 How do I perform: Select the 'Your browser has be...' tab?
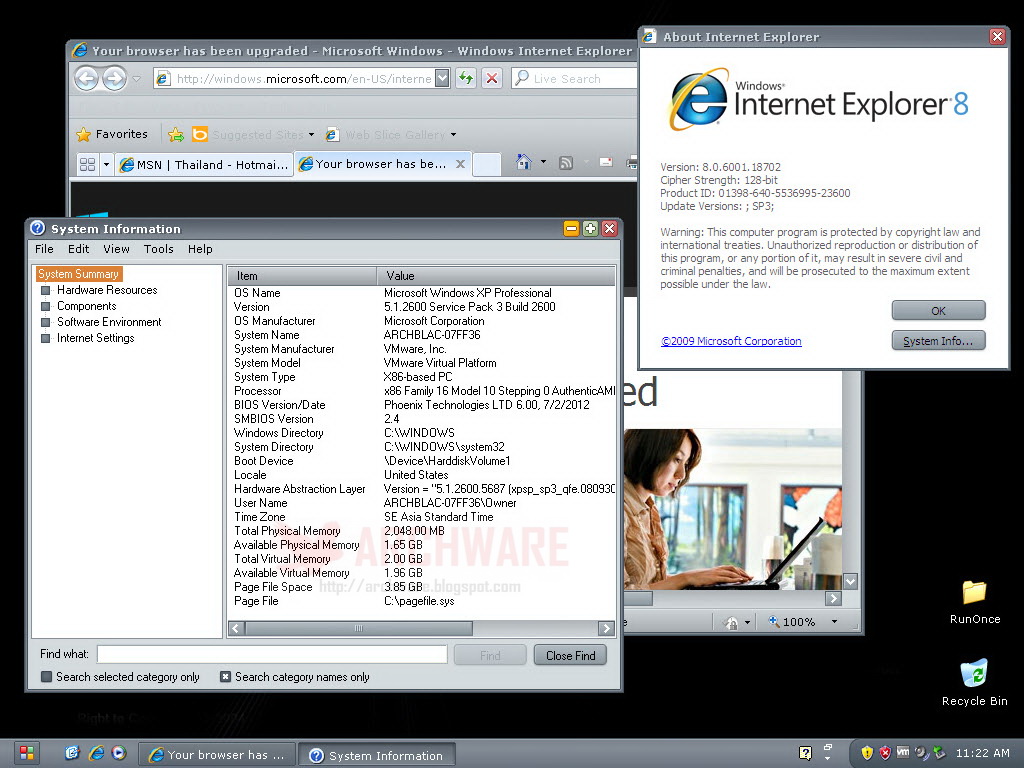click(381, 164)
